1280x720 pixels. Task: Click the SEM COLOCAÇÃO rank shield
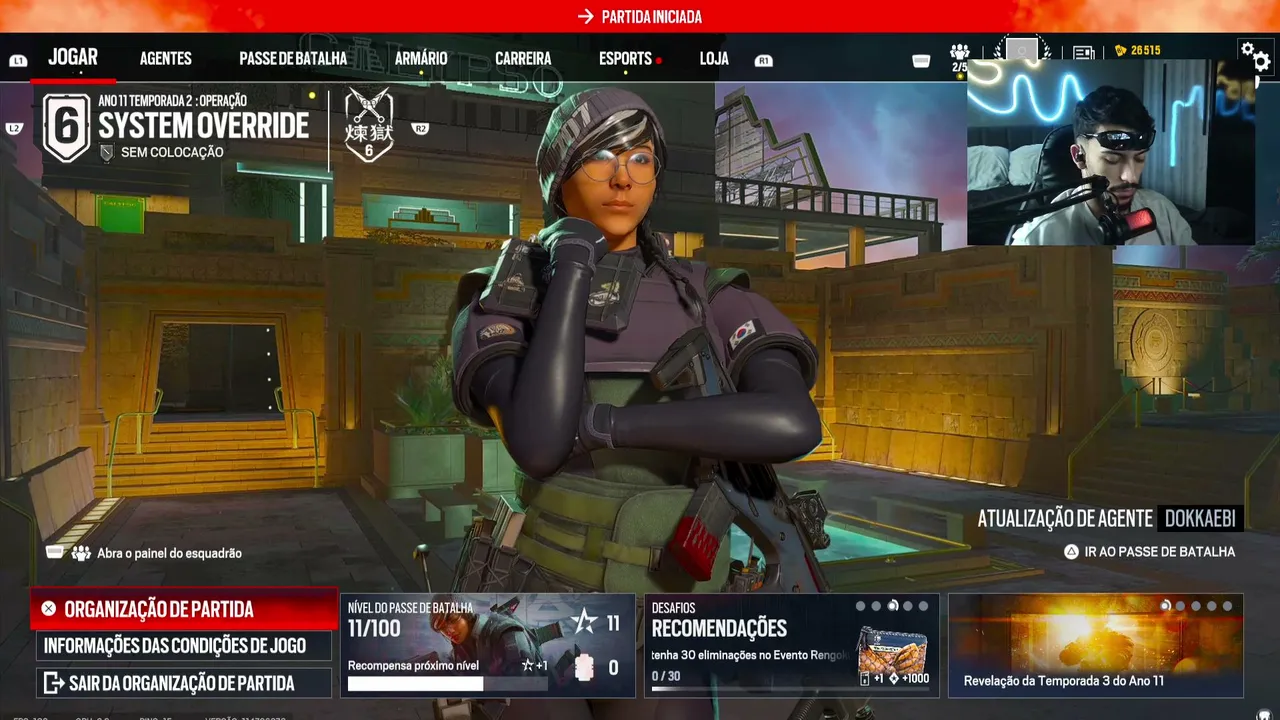click(107, 153)
